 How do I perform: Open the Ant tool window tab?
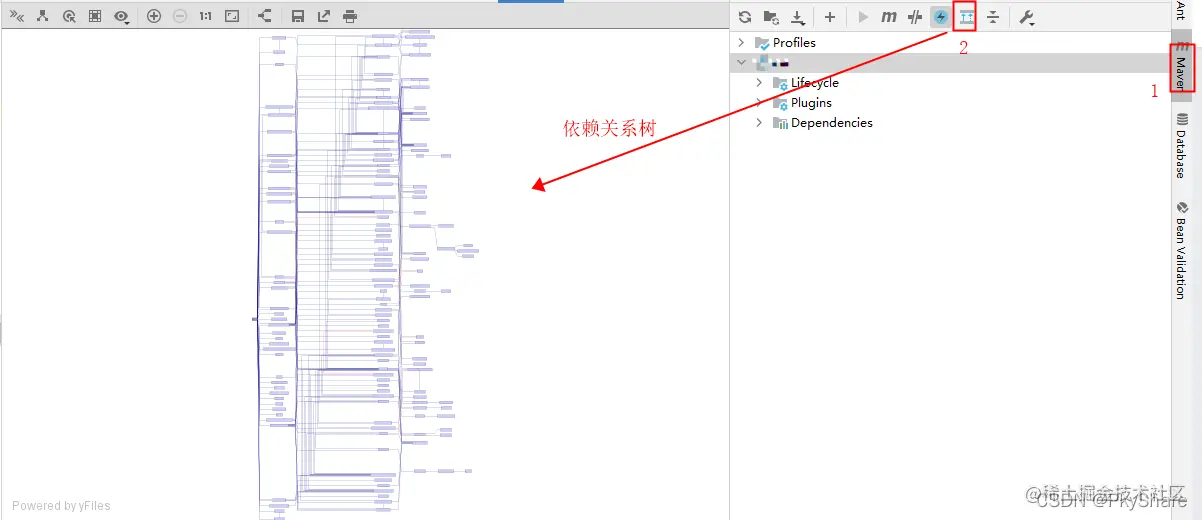1182,12
